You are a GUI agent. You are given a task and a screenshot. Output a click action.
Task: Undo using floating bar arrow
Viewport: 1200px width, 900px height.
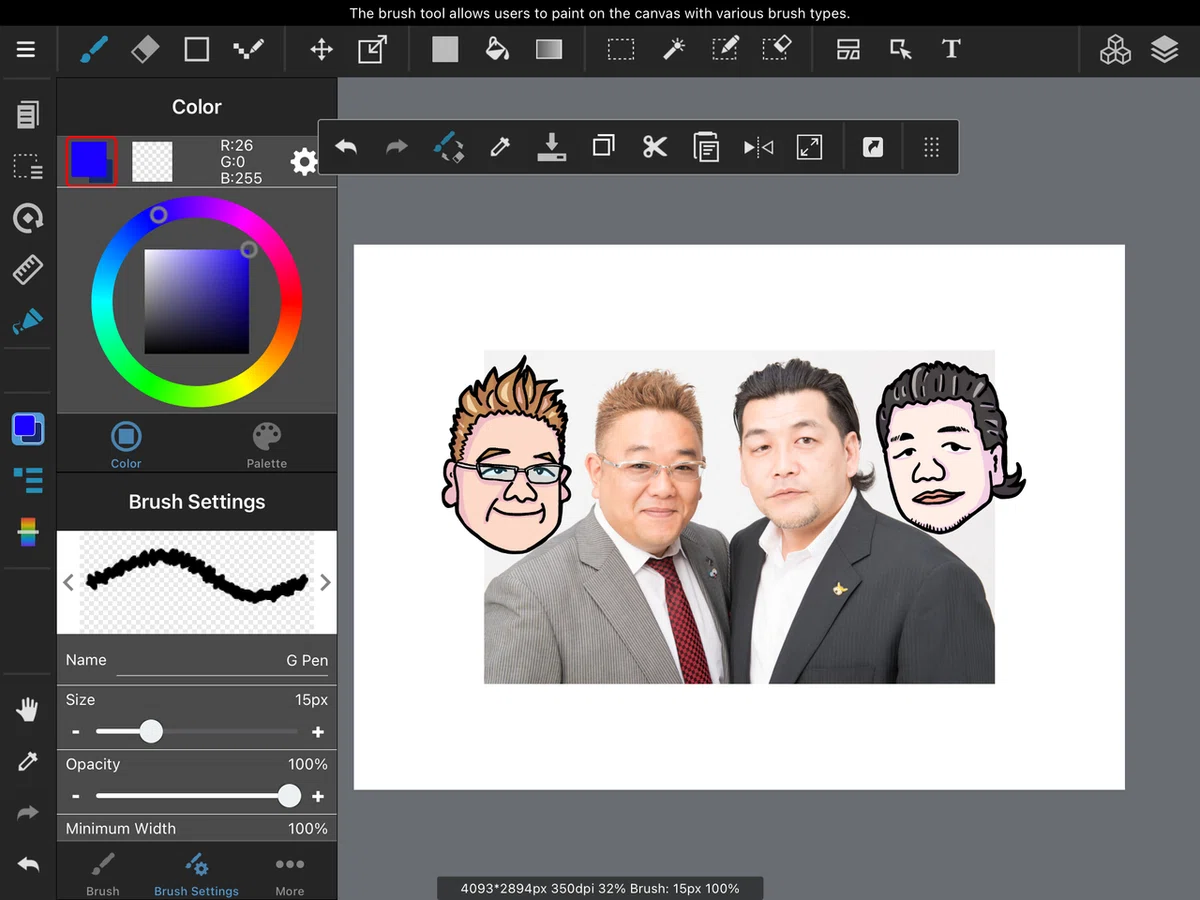346,148
